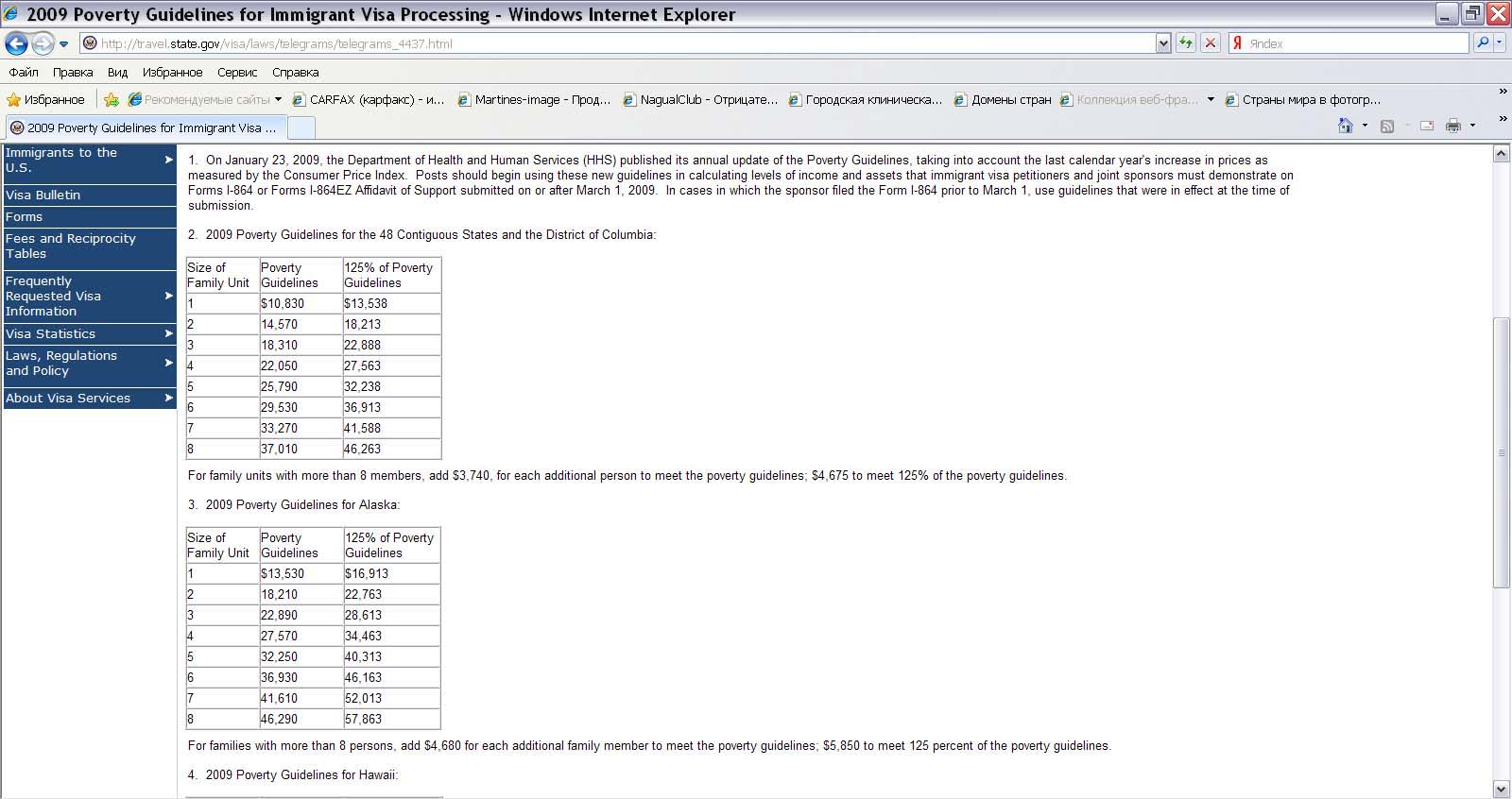Open Fees and Reciprocity Tables link
Image resolution: width=1512 pixels, height=799 pixels.
(71, 246)
